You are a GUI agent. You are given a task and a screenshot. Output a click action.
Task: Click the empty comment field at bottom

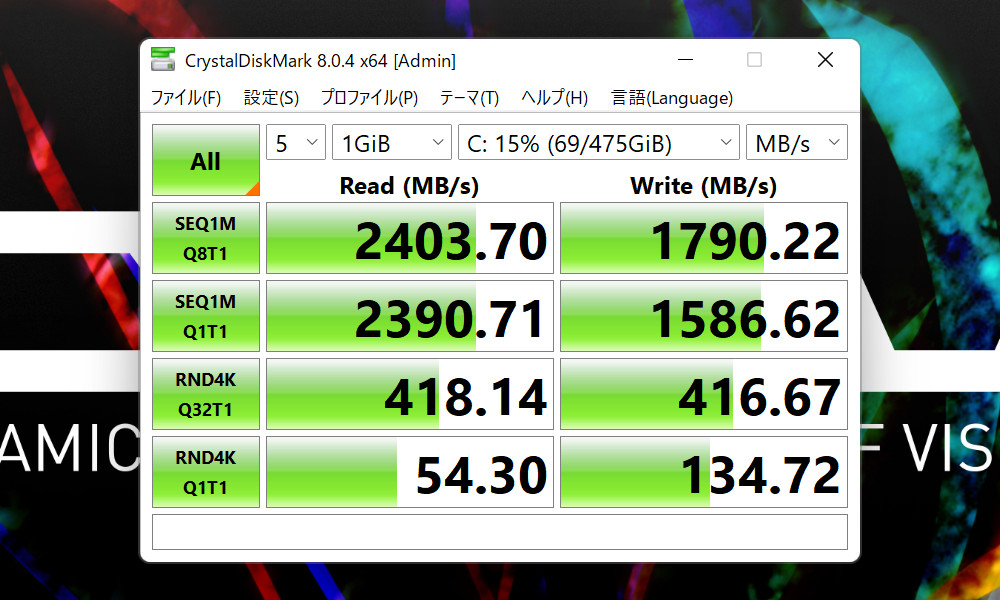(x=499, y=532)
